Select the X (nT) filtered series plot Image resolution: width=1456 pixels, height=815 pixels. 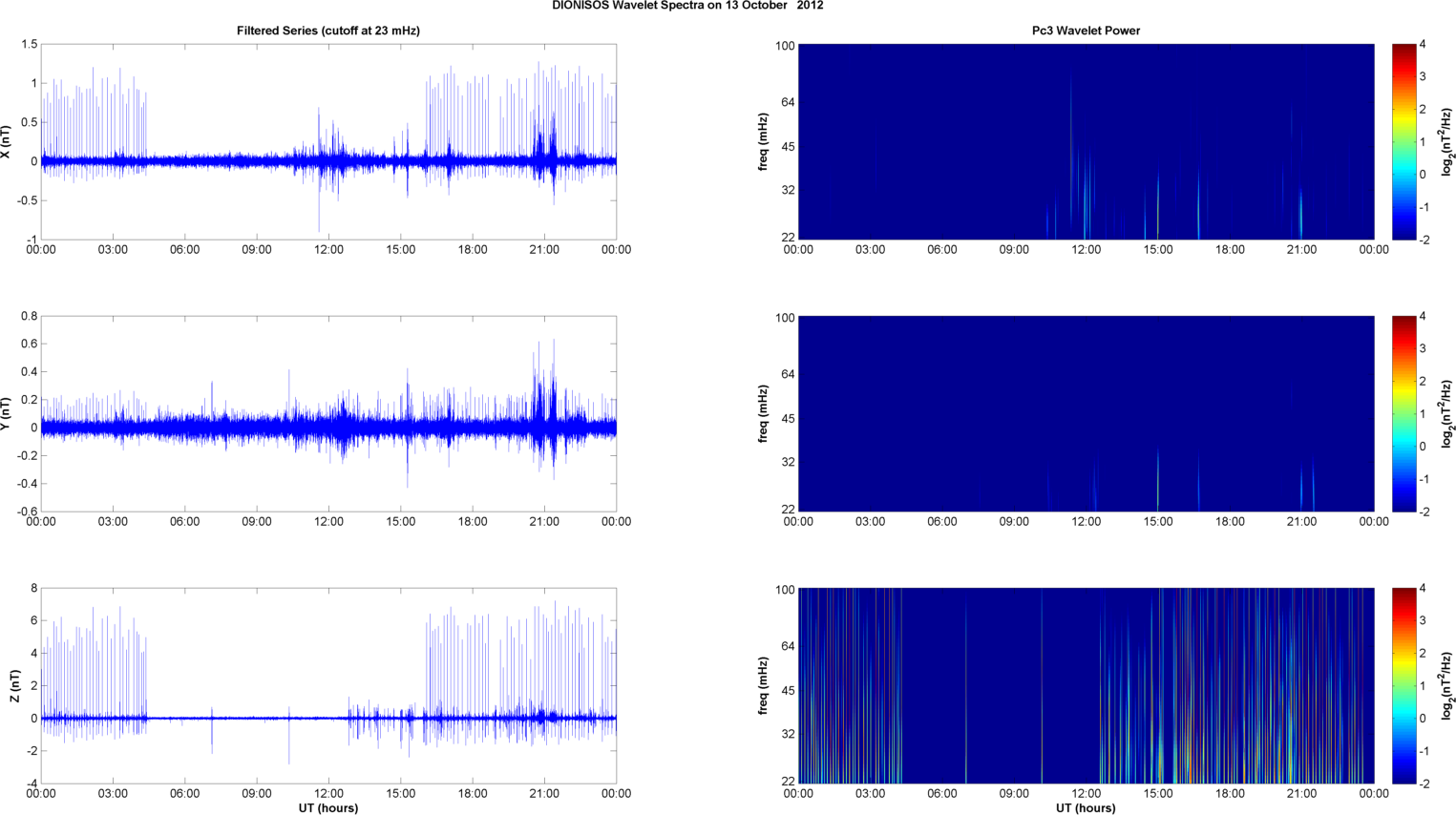(x=328, y=142)
